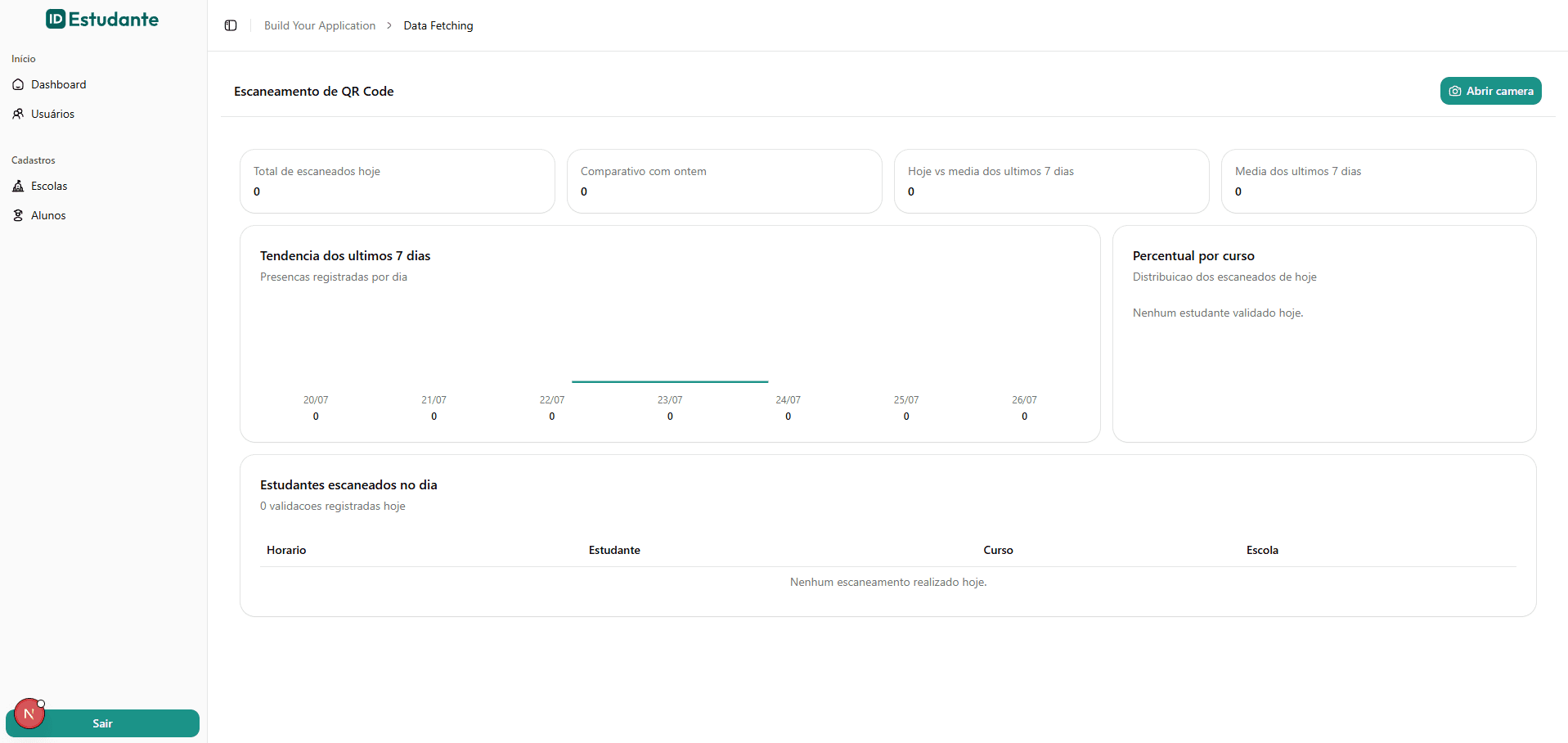The image size is (1568, 743).
Task: Select the 23/07 chart data point
Action: 670,408
